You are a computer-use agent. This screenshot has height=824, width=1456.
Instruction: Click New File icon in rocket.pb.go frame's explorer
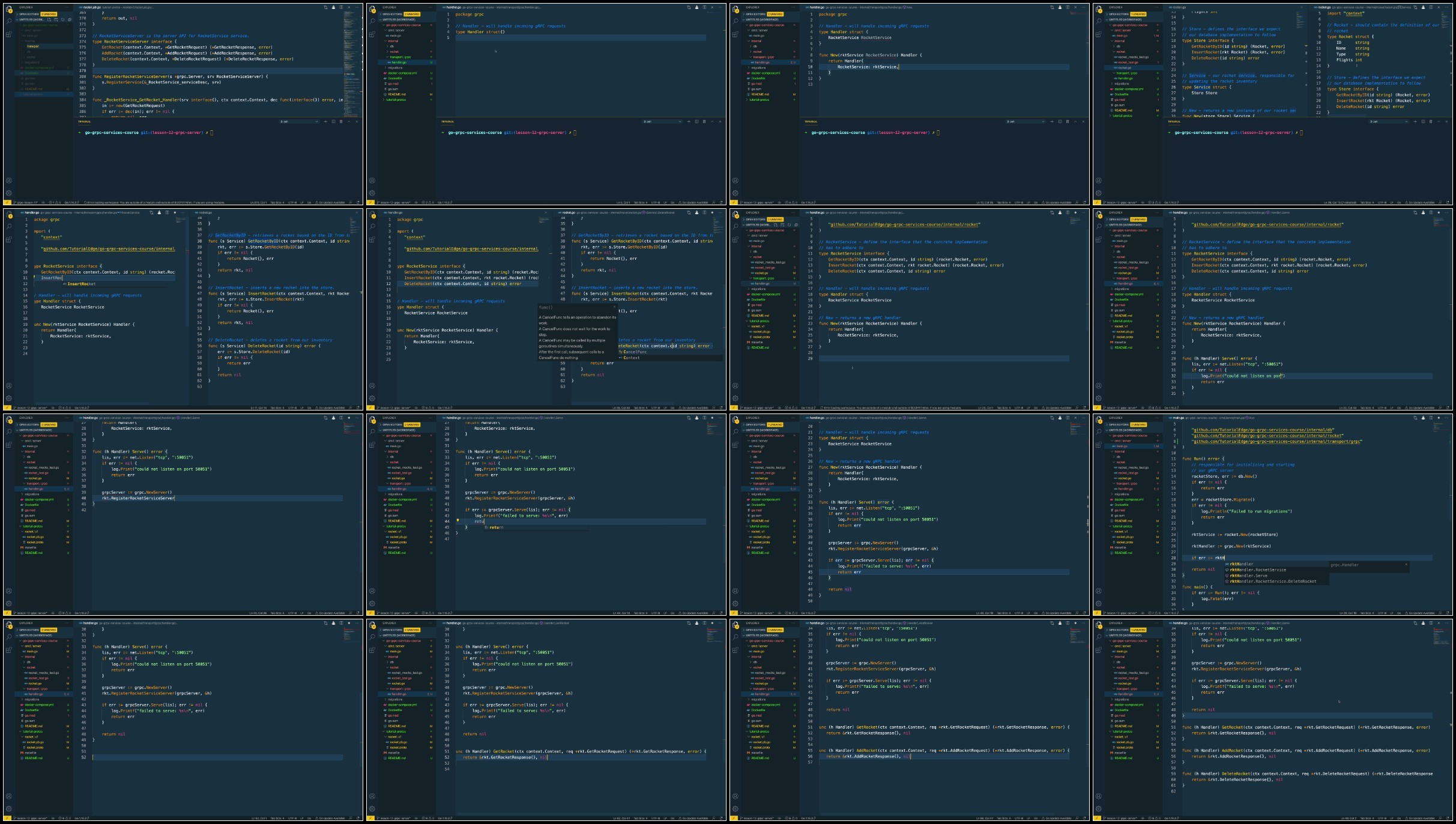point(50,19)
